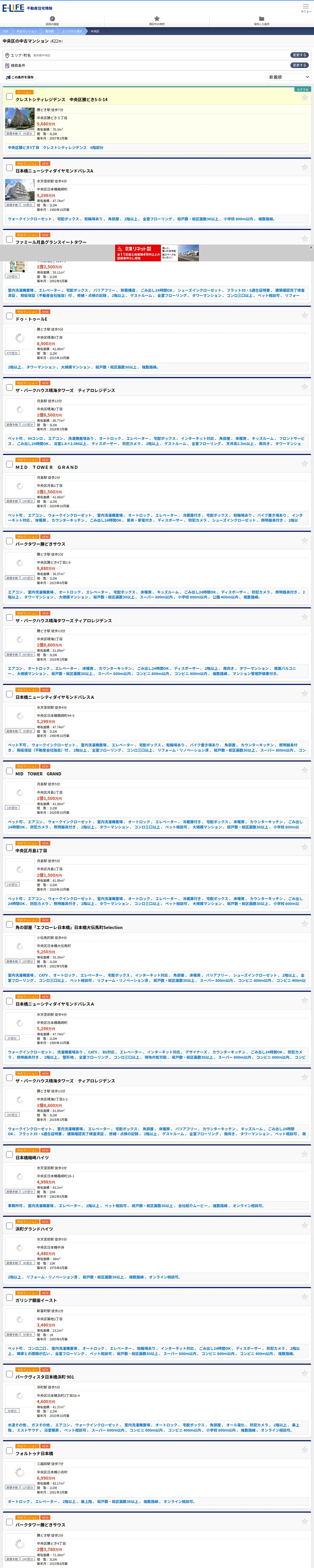Open the クレストシティレジデンス building photo

coord(20,119)
